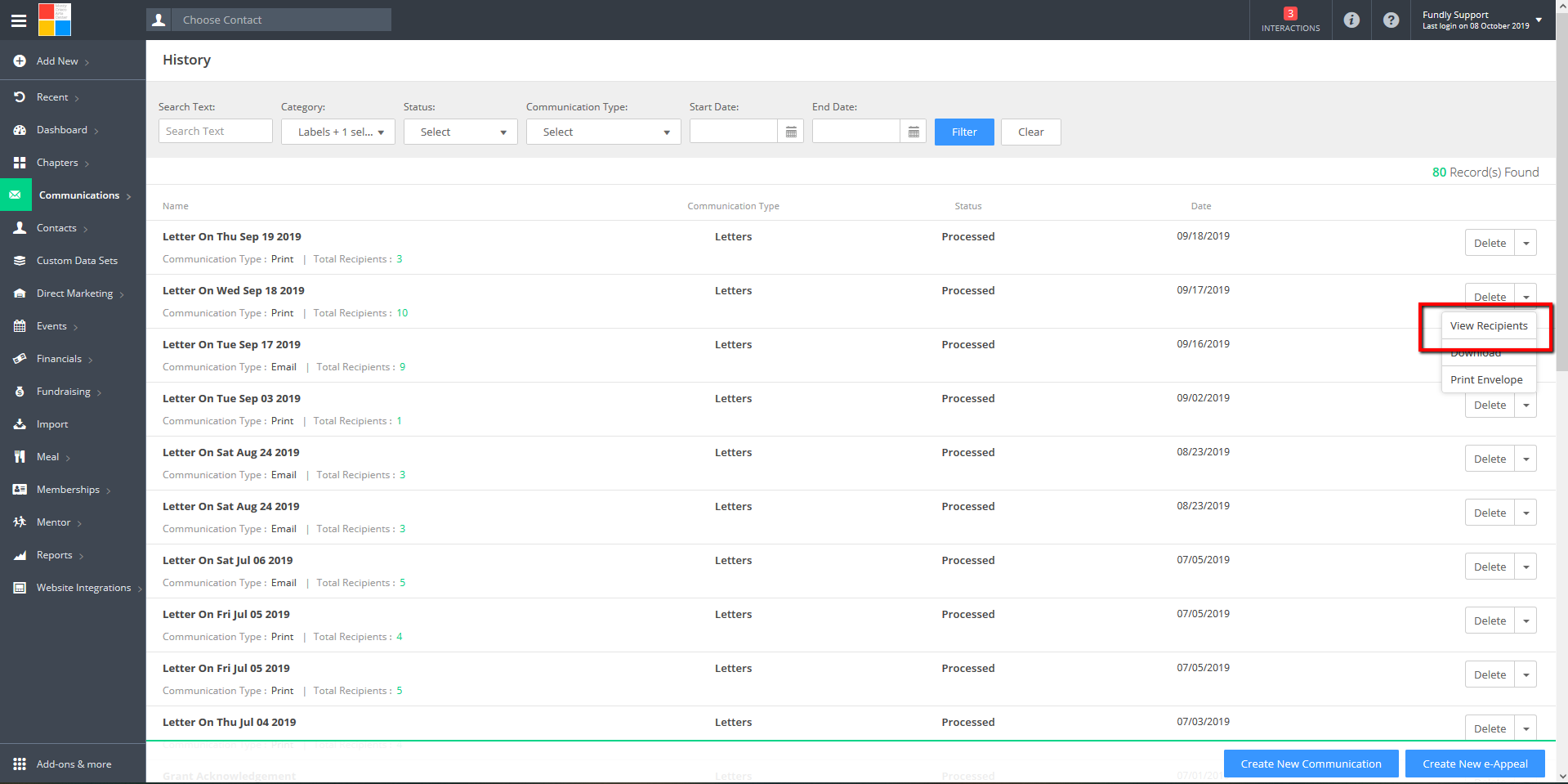
Task: Open dropdown arrow for Jul 06 2019 letter
Action: tap(1526, 567)
